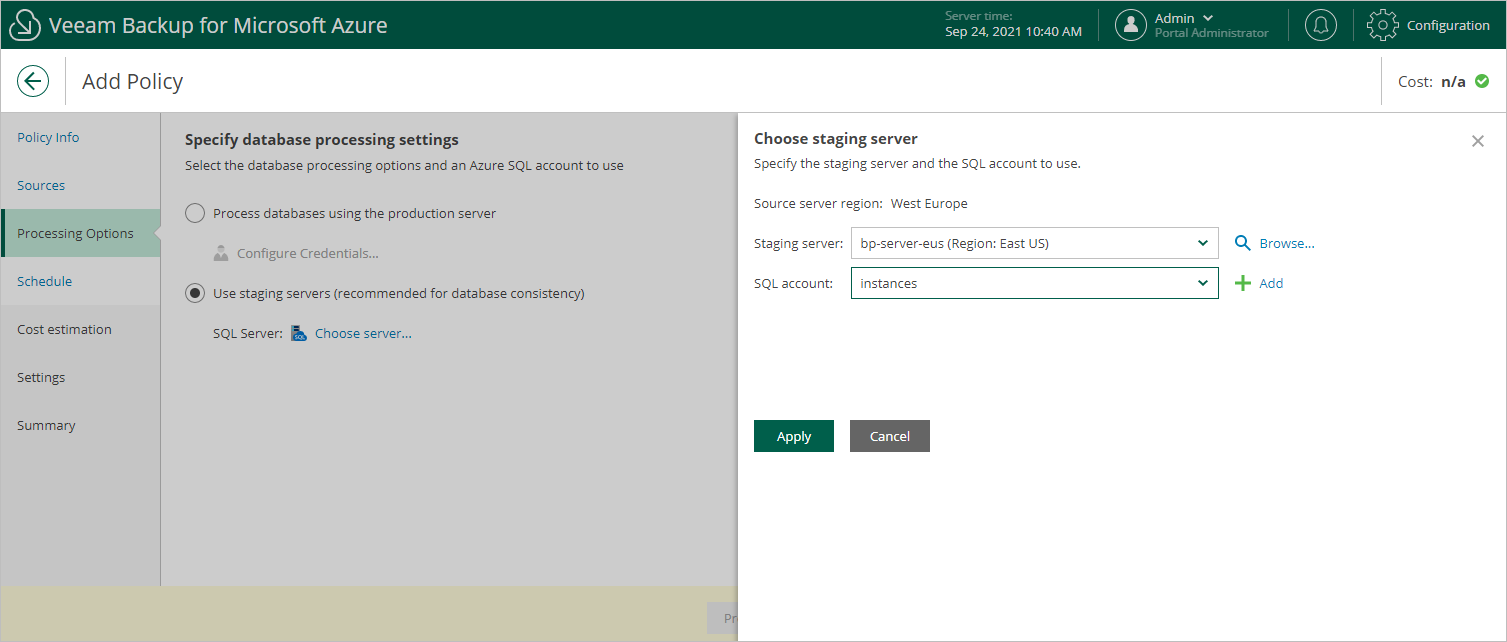The width and height of the screenshot is (1507, 642).
Task: Click the bp-server-eus staging server value
Action: pyautogui.click(x=955, y=243)
